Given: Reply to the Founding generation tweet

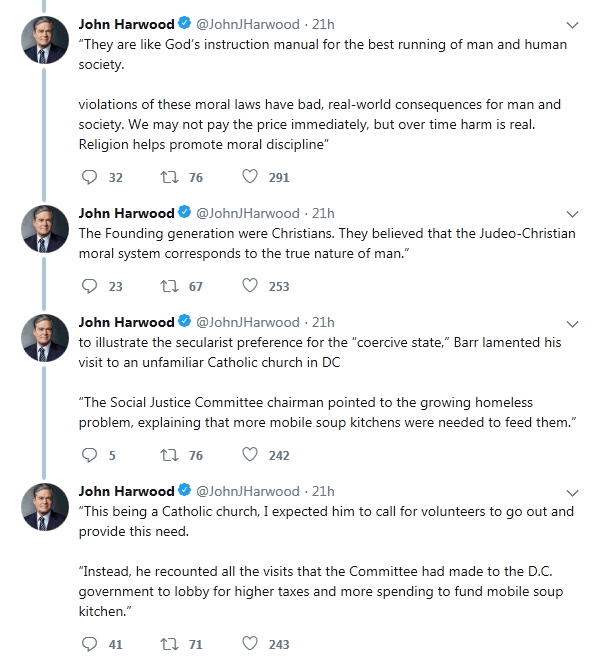Looking at the screenshot, I should point(89,286).
